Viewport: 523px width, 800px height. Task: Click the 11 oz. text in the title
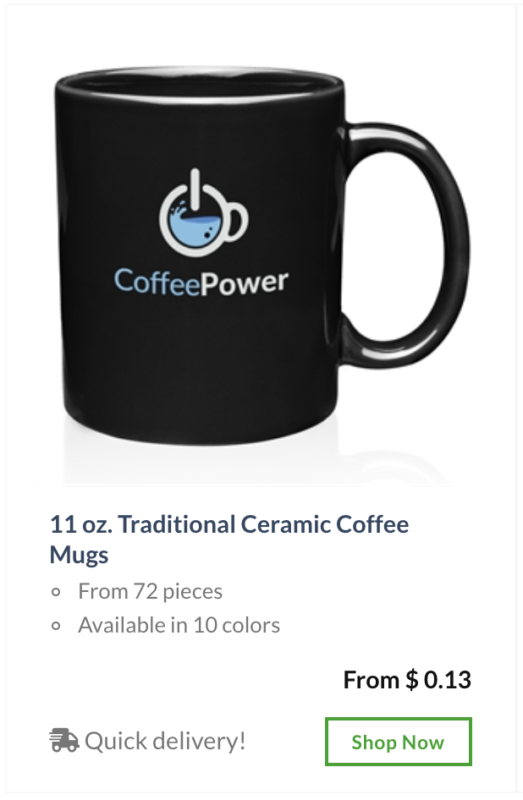(x=81, y=524)
